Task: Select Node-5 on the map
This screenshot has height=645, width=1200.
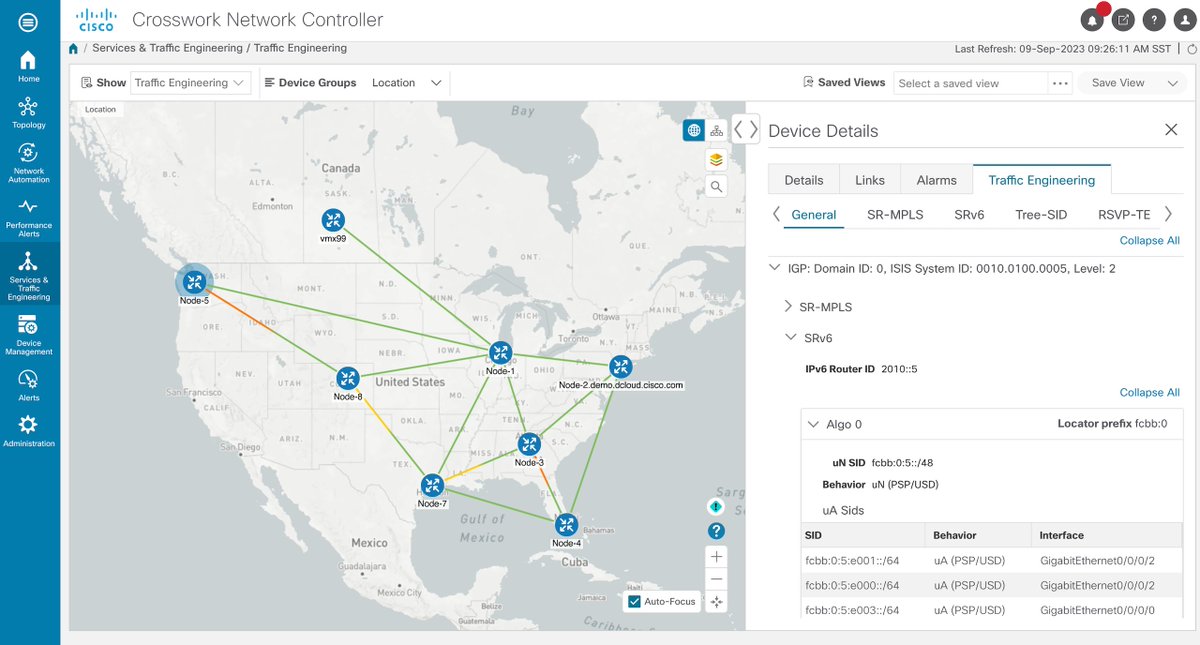Action: click(193, 282)
